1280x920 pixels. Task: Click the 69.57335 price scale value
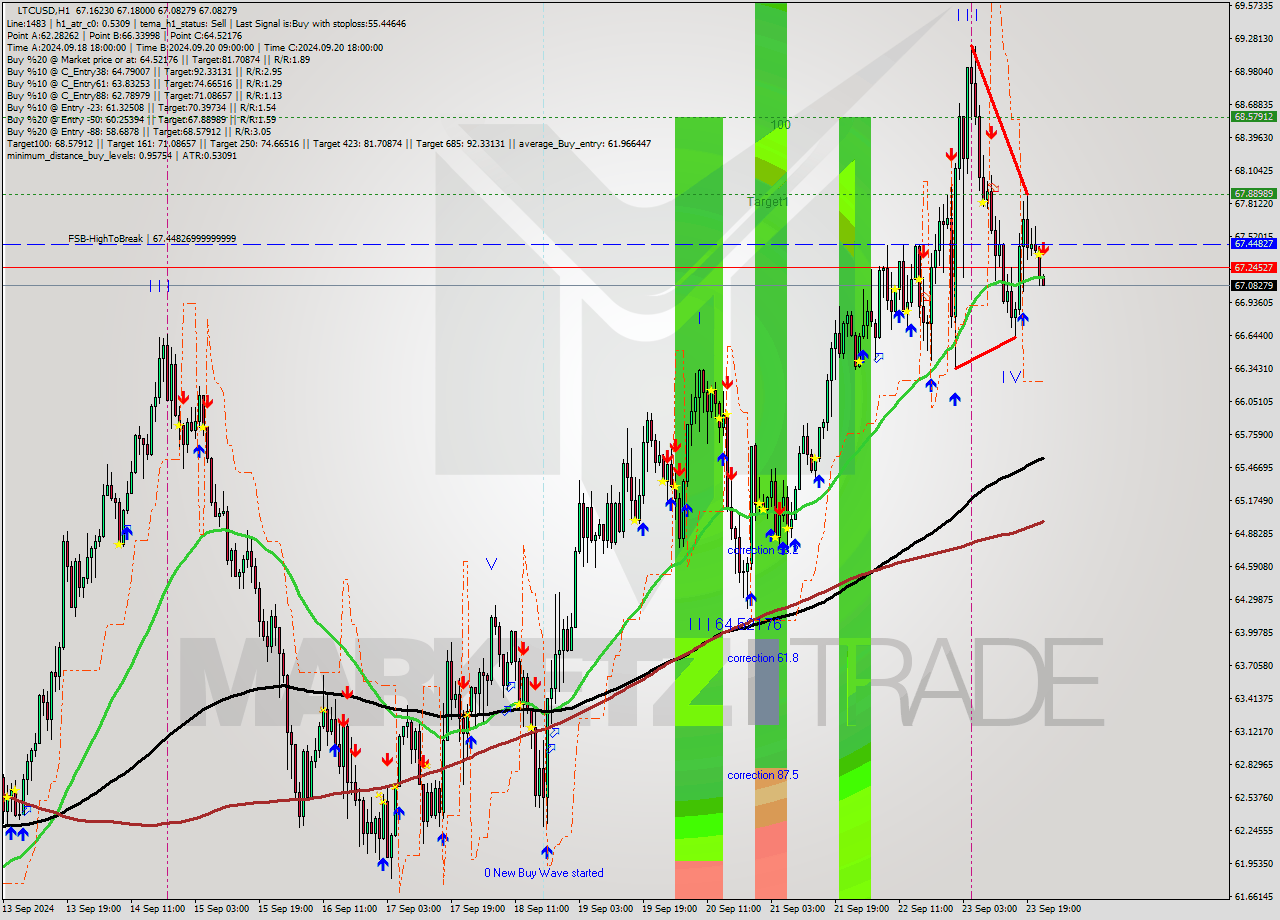(x=1253, y=6)
